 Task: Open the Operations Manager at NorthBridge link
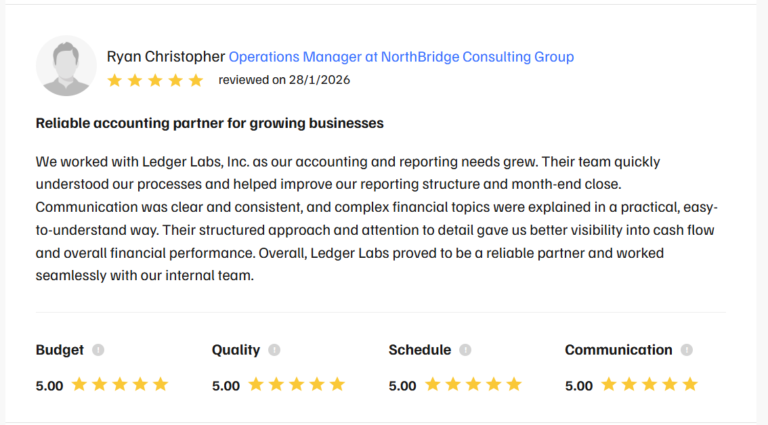pyautogui.click(x=401, y=57)
